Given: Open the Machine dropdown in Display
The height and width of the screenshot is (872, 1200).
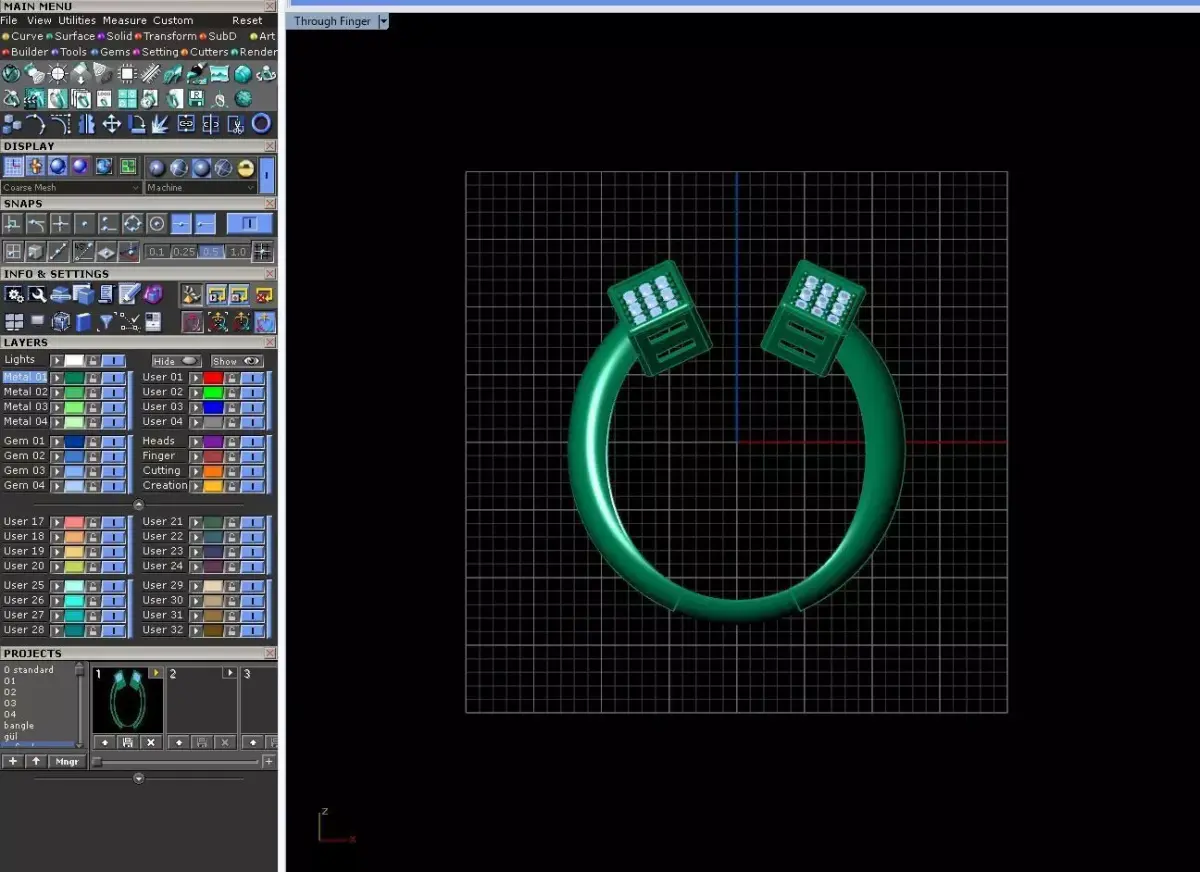Looking at the screenshot, I should click(x=202, y=188).
